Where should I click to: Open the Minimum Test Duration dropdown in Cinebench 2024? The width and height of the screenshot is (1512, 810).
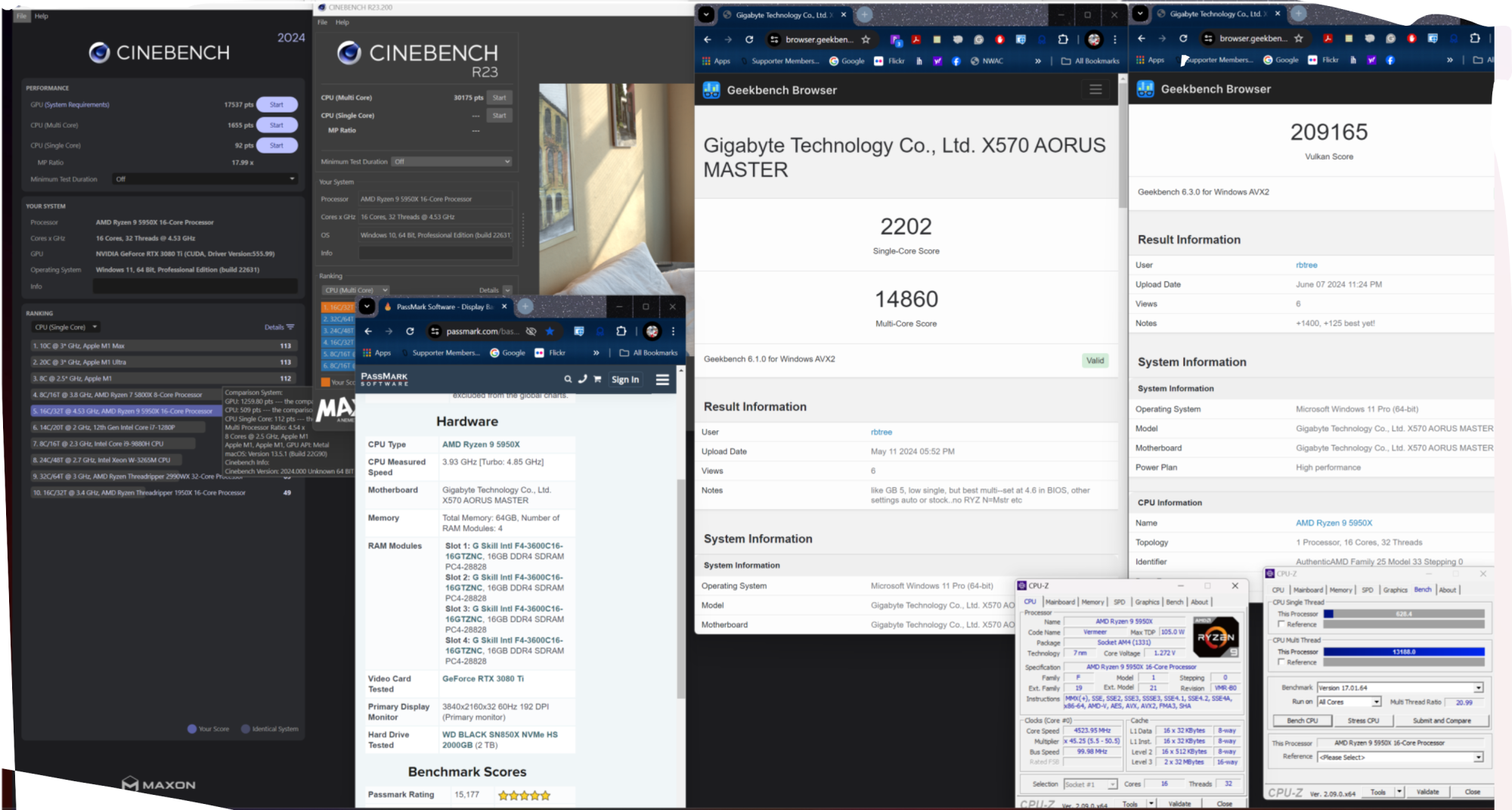204,179
